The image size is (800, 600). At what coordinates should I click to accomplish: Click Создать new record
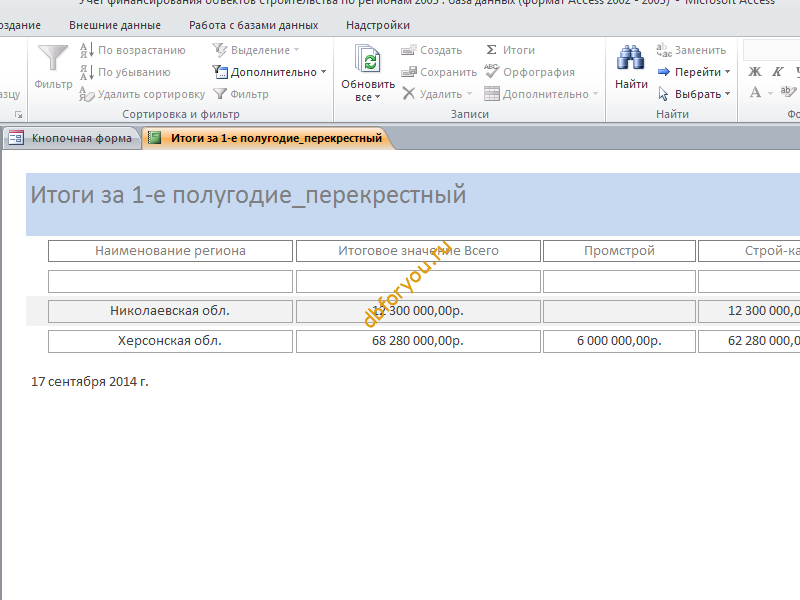tap(432, 50)
